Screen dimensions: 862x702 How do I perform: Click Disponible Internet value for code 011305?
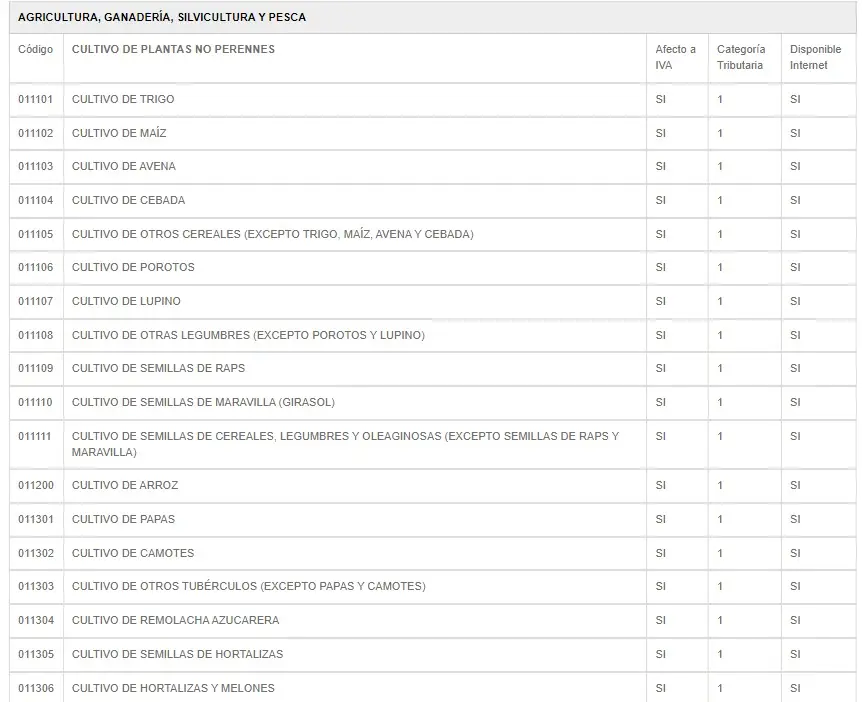click(795, 655)
